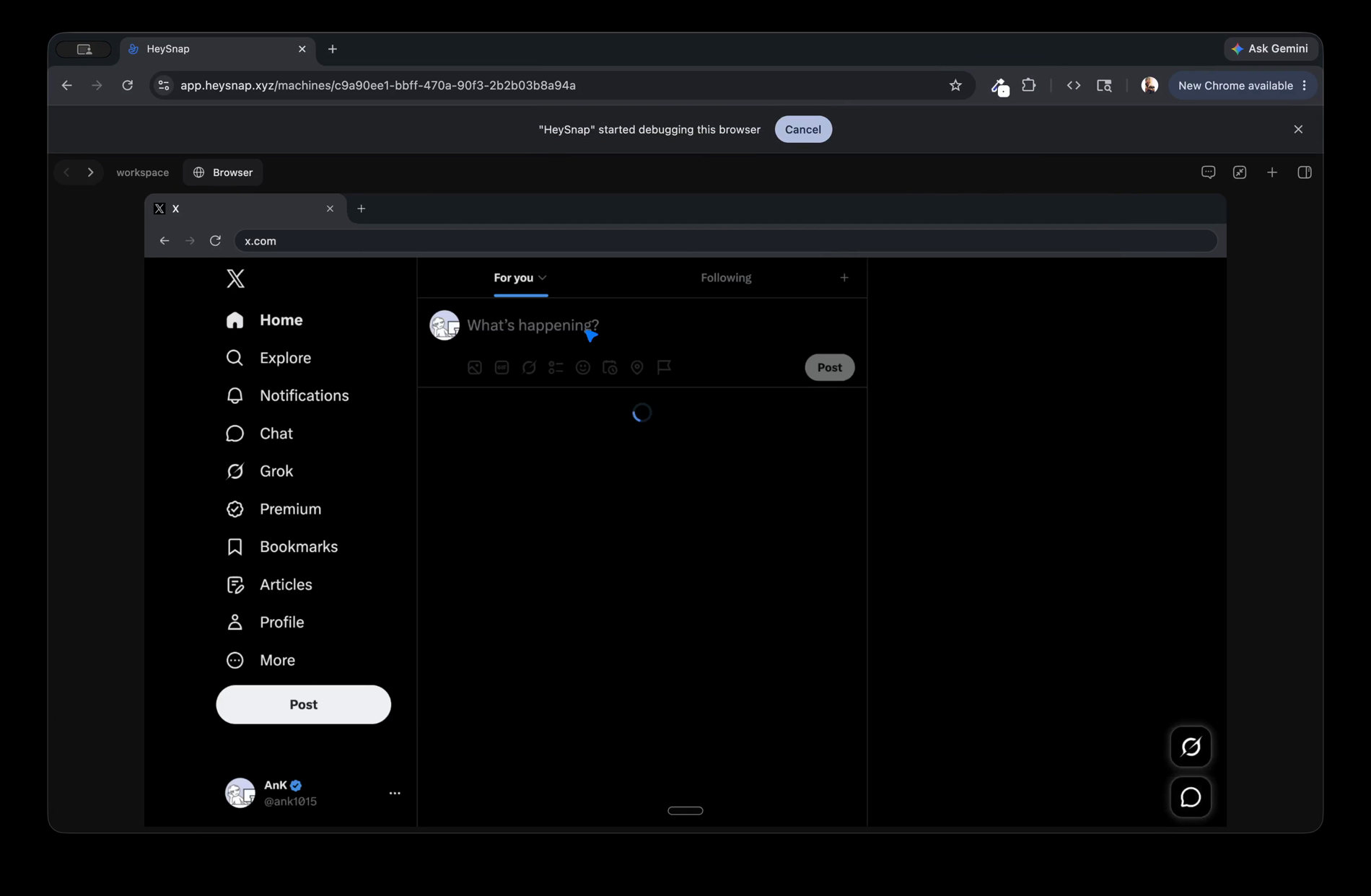Click the What's happening text field
The width and height of the screenshot is (1371, 896).
[x=533, y=325]
